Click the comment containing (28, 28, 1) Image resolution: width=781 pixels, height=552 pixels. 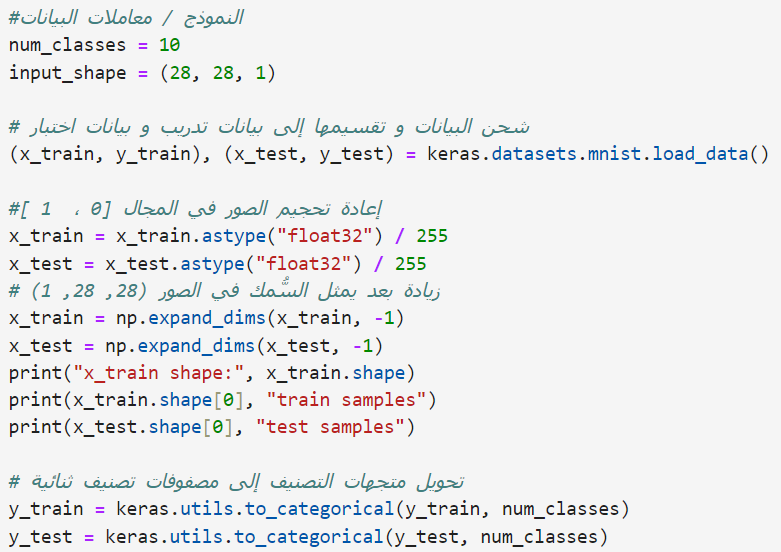[x=224, y=290]
